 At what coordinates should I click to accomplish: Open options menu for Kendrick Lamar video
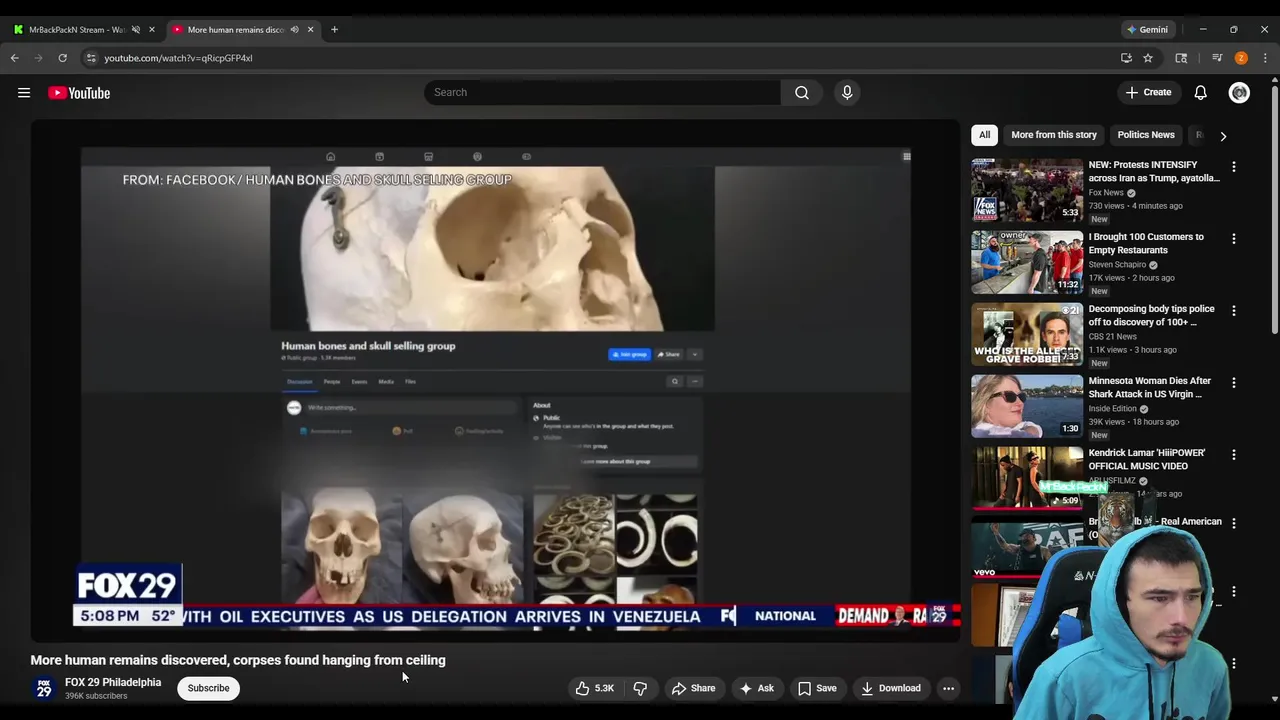[1233, 455]
